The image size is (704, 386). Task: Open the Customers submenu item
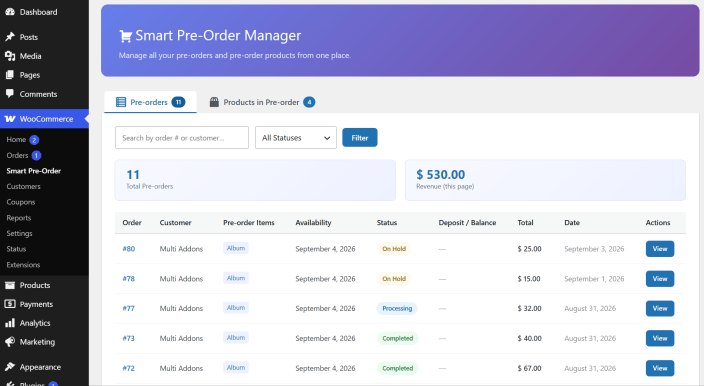click(23, 186)
